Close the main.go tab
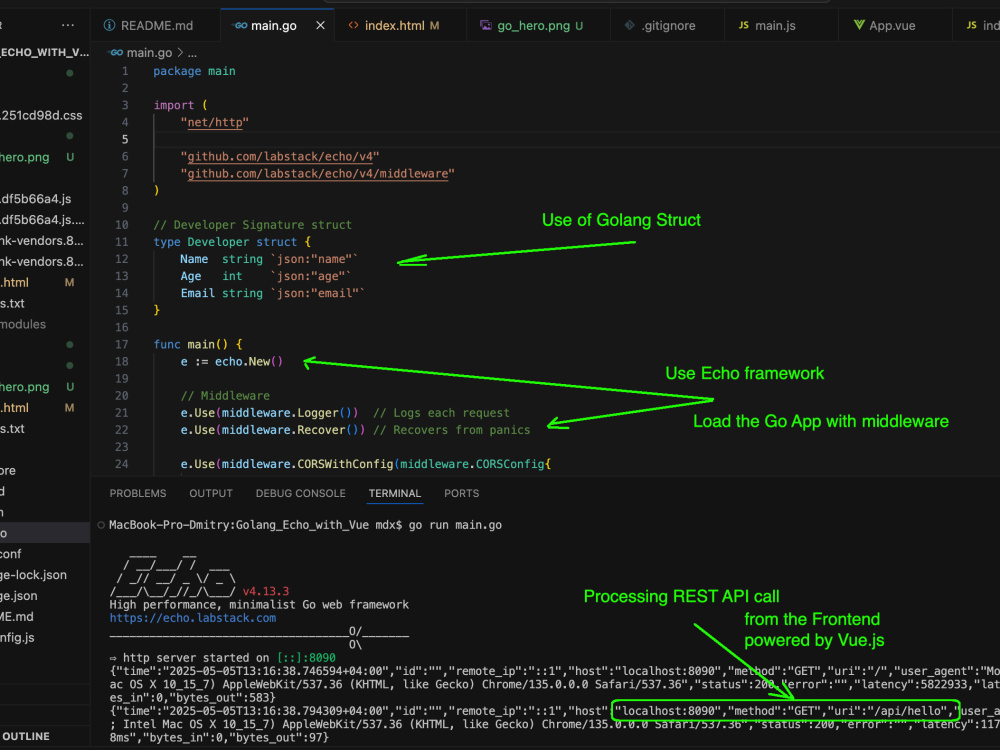Screen dimensions: 1000x750 320,26
